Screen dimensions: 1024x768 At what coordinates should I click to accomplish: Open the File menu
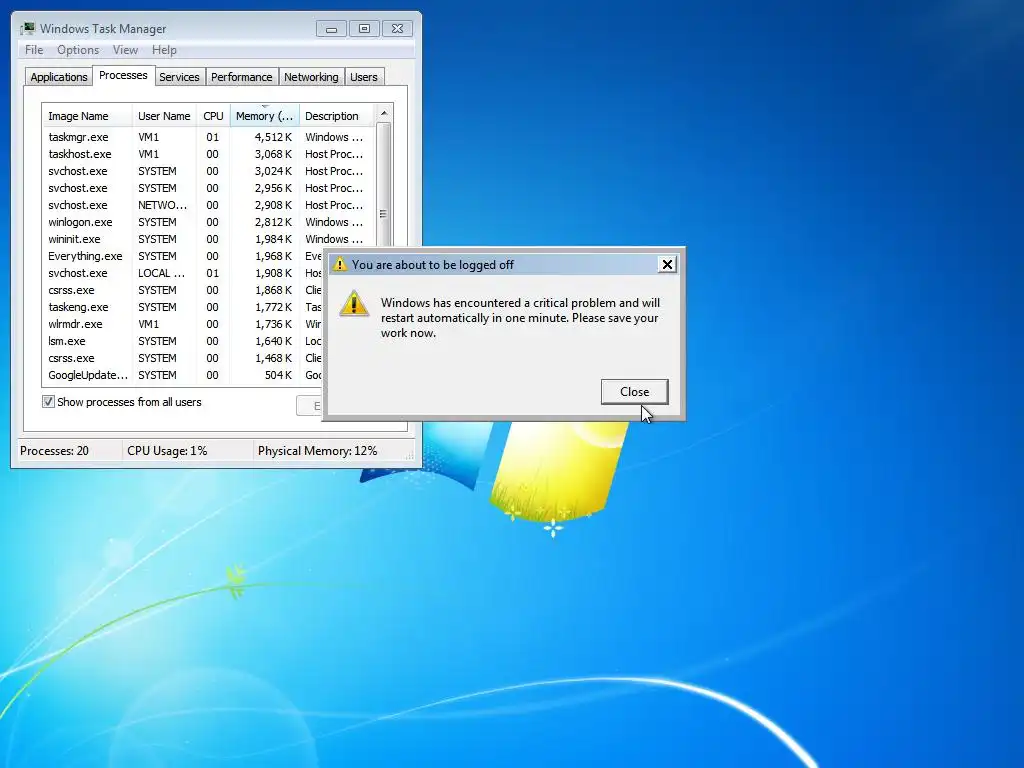click(34, 50)
